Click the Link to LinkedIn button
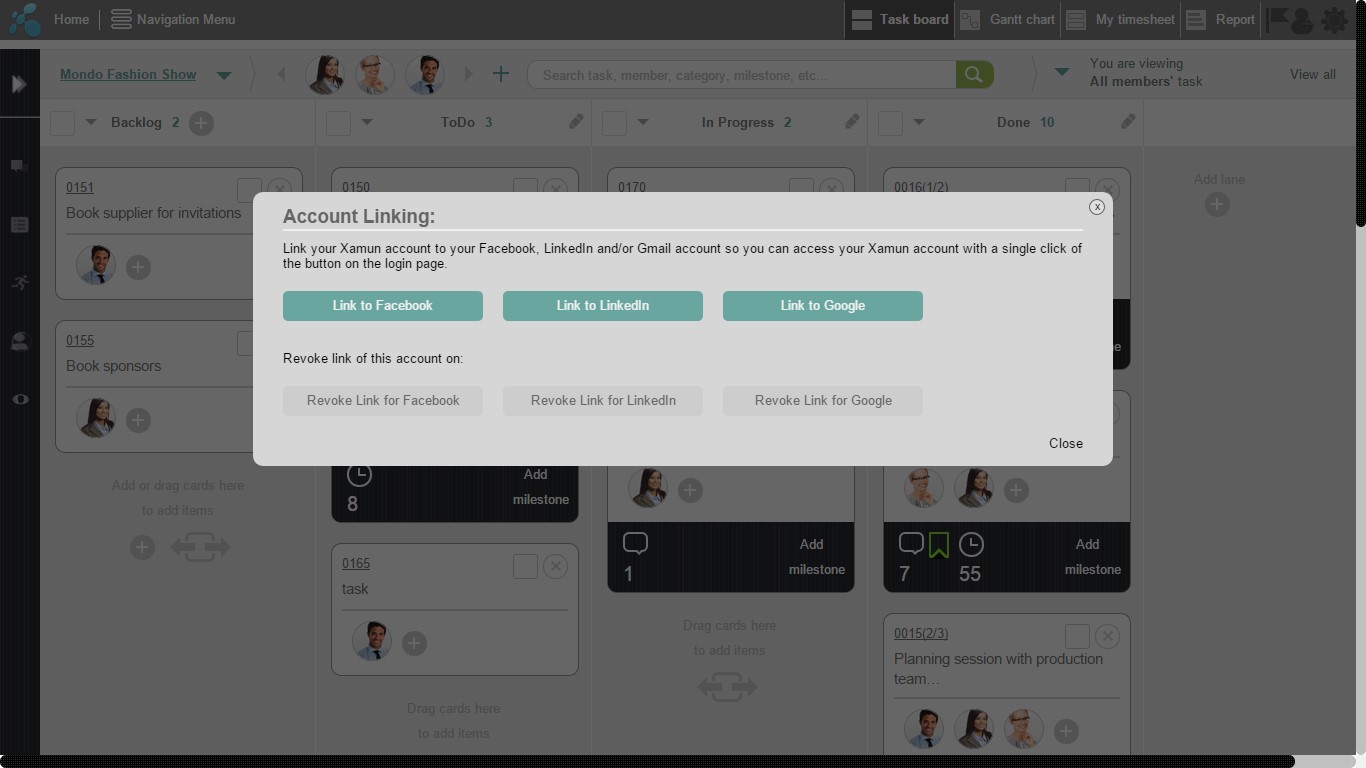This screenshot has height=768, width=1366. [x=603, y=306]
